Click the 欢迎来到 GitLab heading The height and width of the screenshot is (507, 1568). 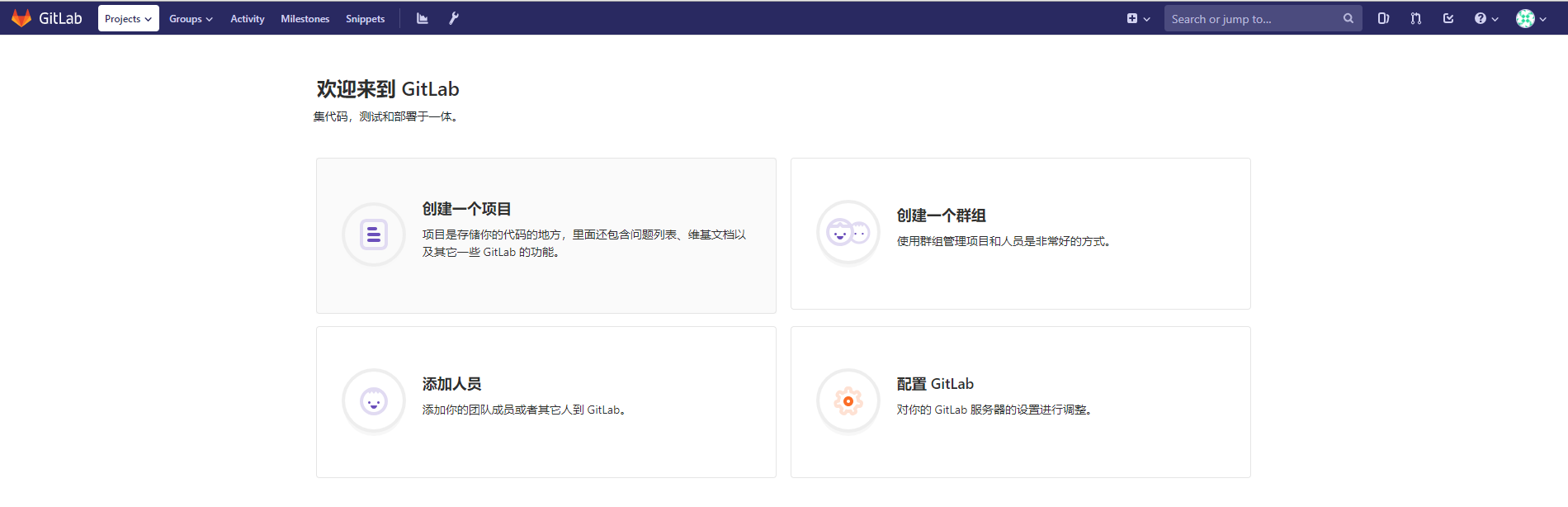[387, 89]
